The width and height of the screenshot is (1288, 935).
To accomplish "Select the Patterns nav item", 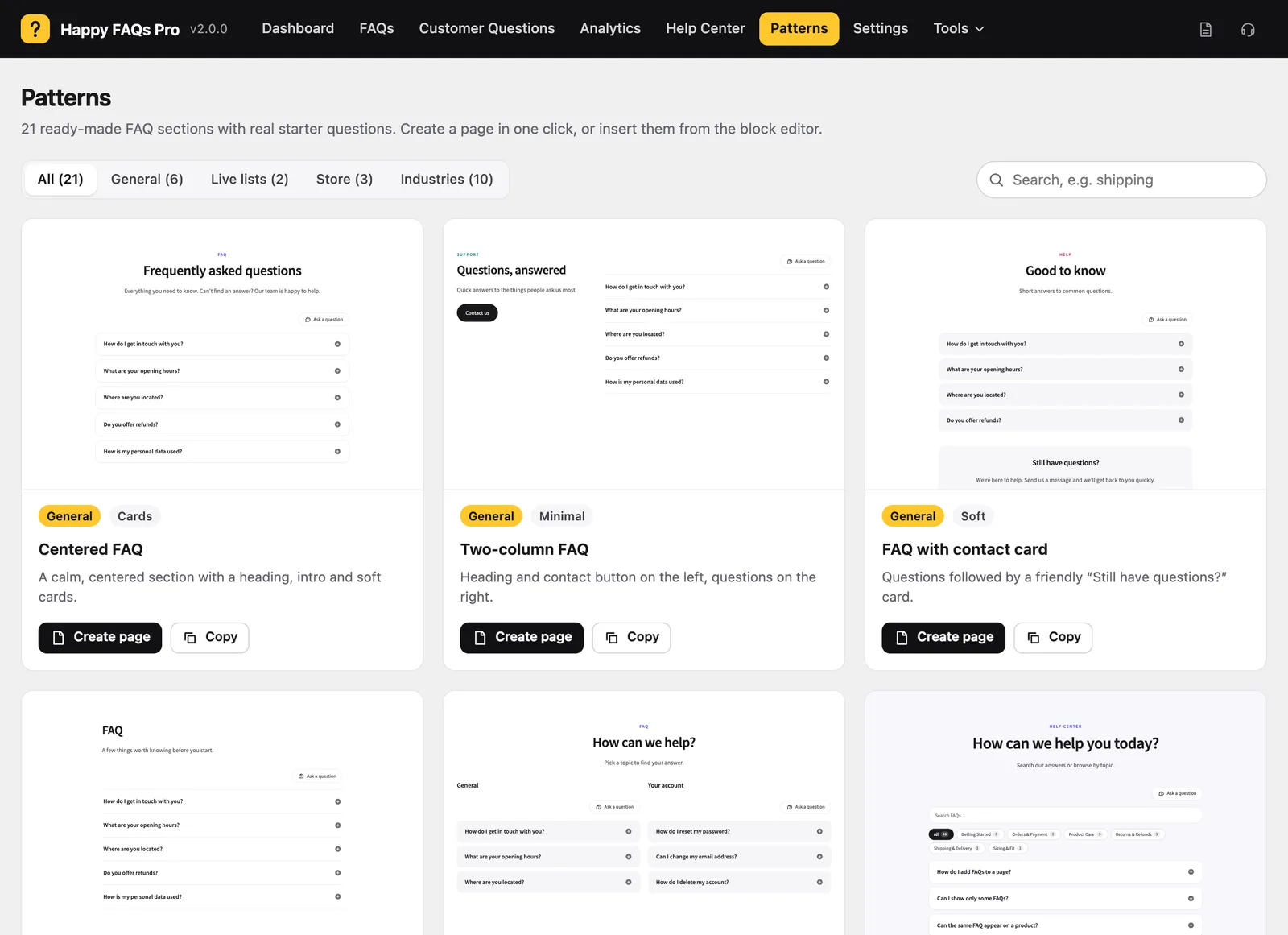I will 799,29.
